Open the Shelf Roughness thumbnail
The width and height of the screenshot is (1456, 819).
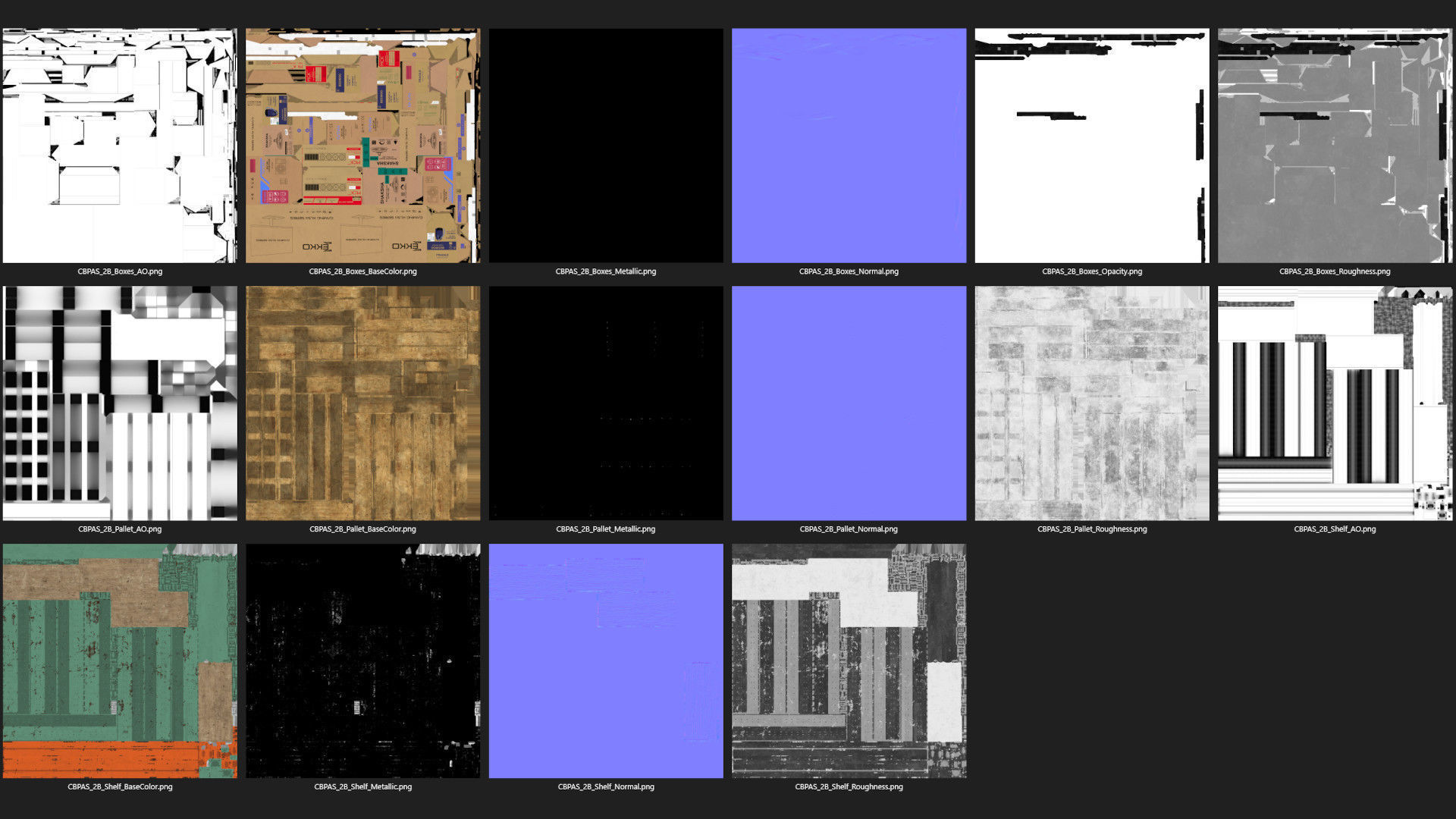point(849,661)
